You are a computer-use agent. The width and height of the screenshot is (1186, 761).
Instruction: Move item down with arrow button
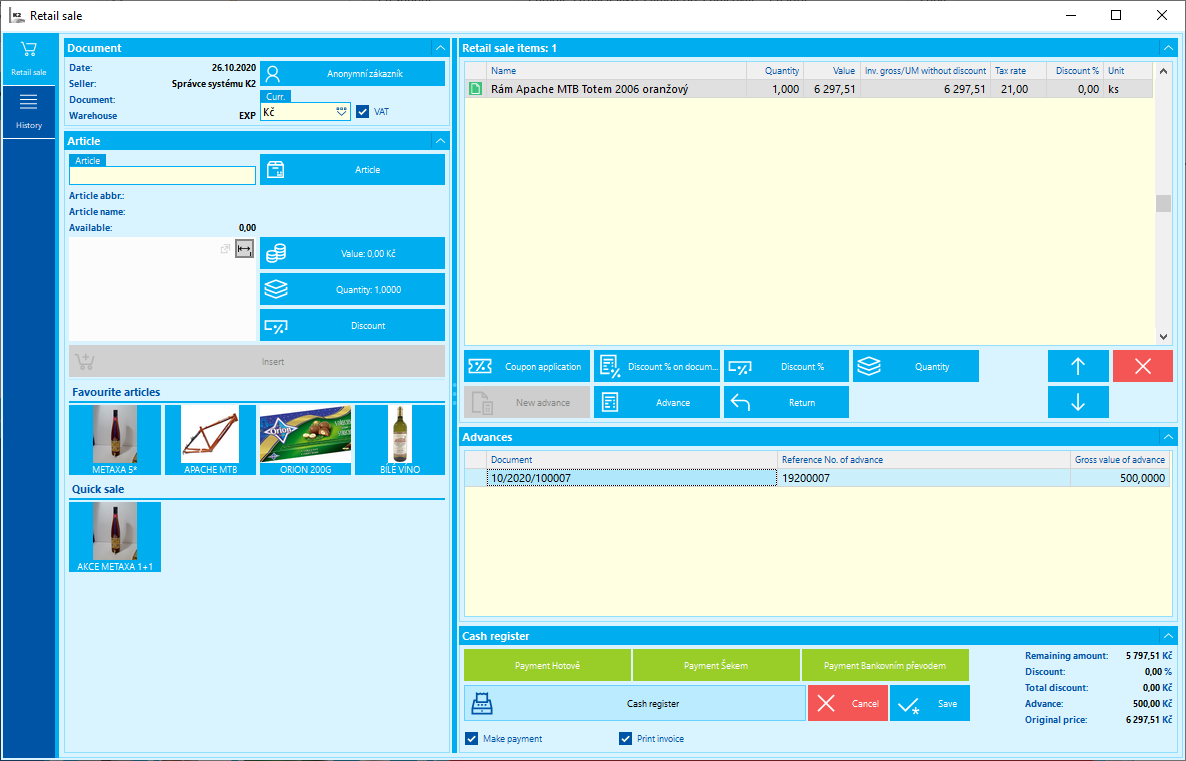coord(1078,402)
